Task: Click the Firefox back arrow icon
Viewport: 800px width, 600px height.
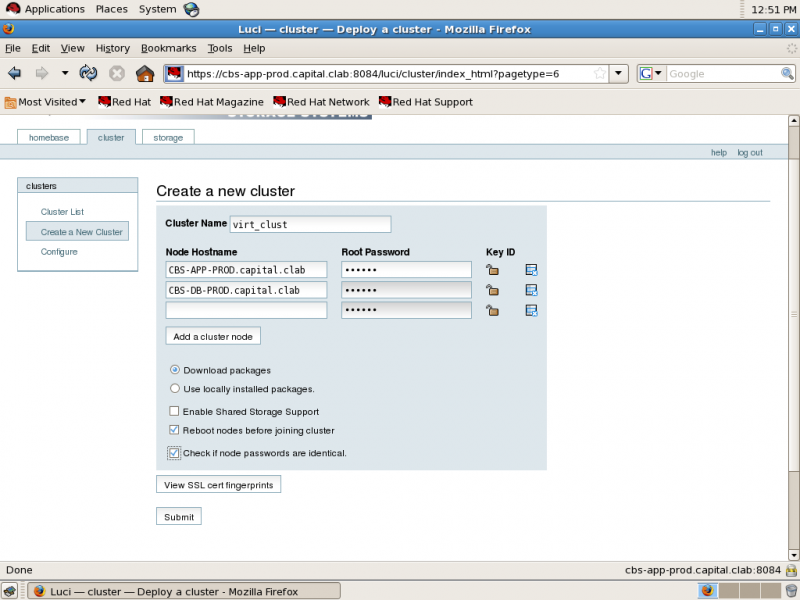Action: point(15,73)
